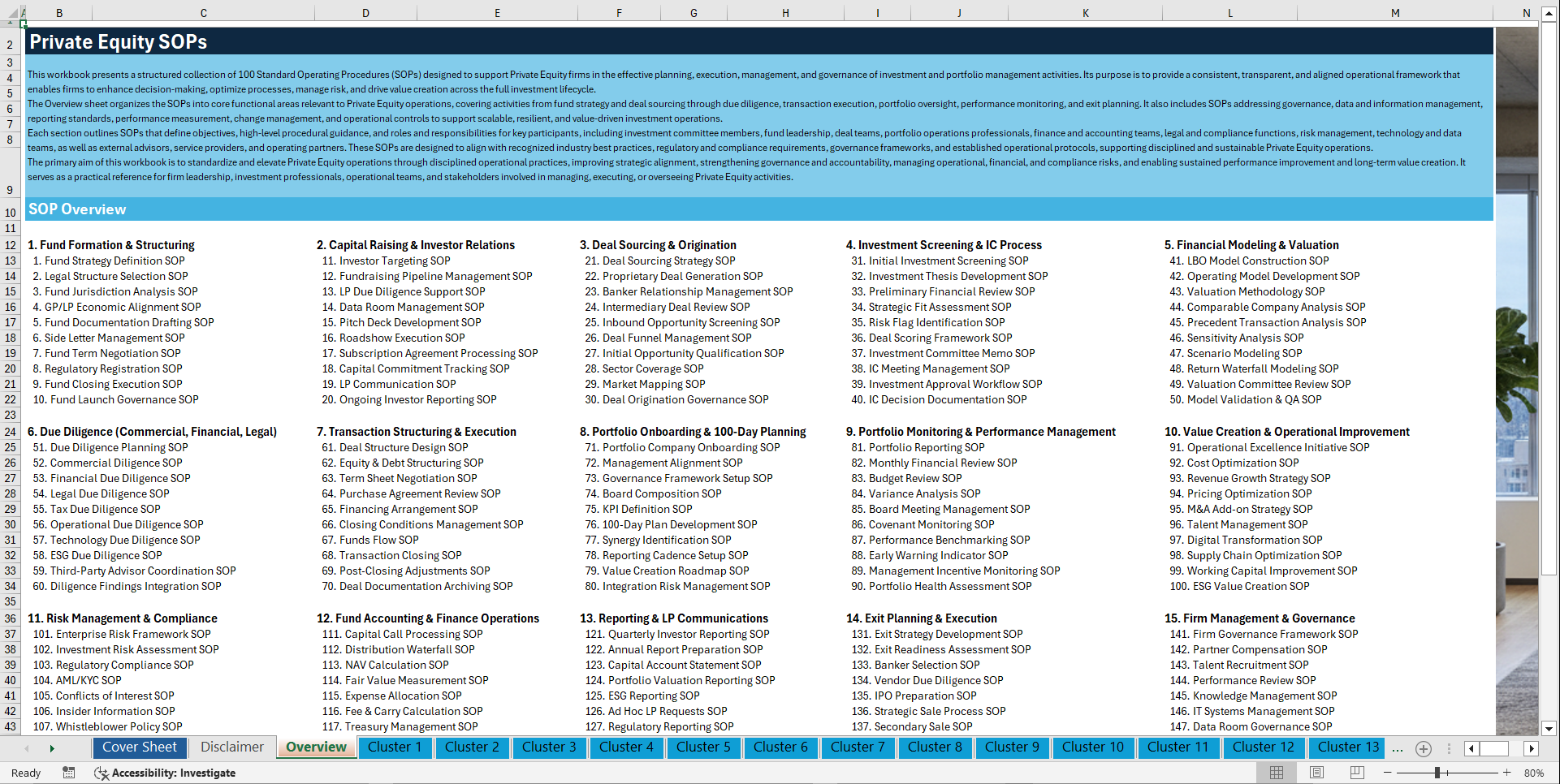
Task: Open the zoom level 80% dialog
Action: 1539,773
